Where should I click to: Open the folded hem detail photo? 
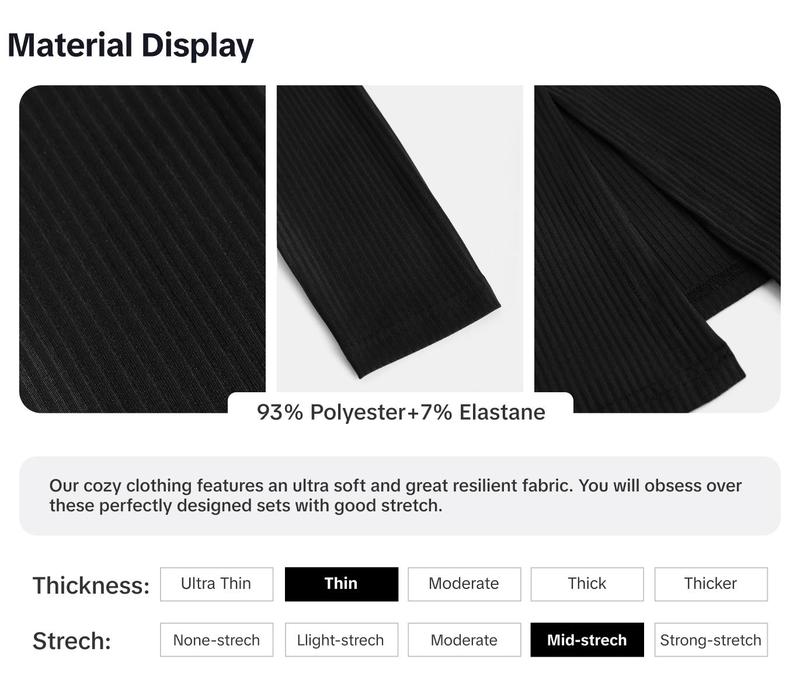point(657,249)
